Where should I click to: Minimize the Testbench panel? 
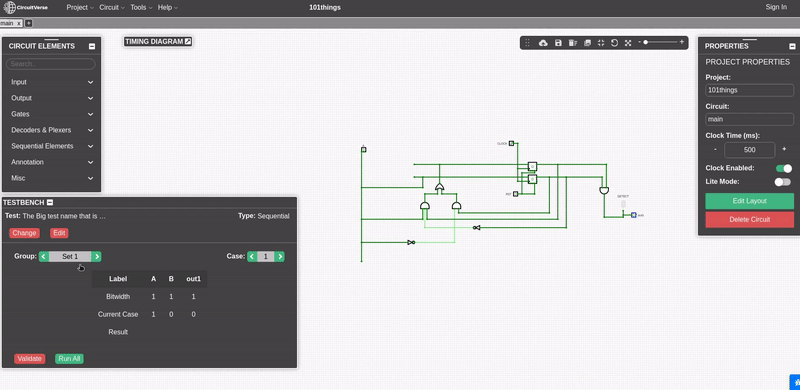tap(50, 203)
